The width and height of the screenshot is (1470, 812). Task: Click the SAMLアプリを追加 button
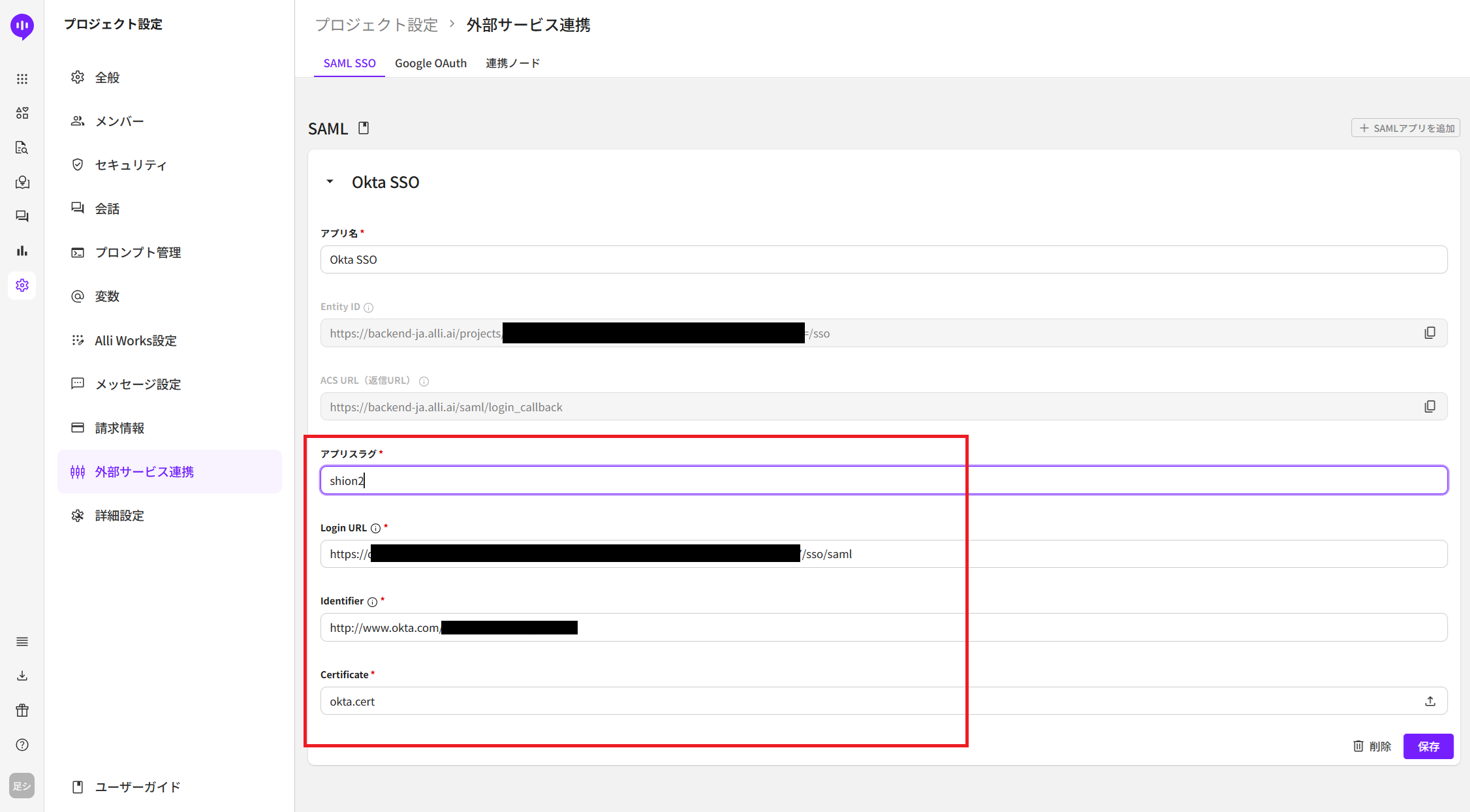point(1405,128)
